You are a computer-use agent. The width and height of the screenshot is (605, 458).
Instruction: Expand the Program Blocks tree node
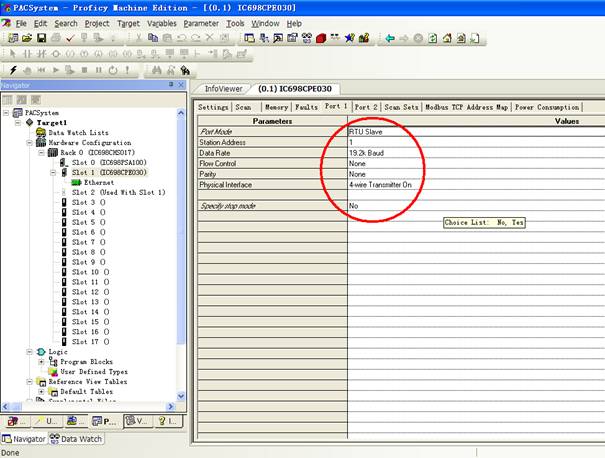[41, 362]
